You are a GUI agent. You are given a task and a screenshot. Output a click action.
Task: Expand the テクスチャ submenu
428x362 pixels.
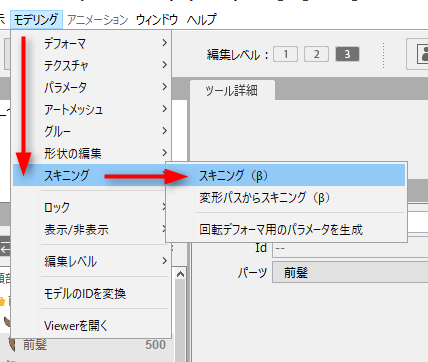[x=92, y=65]
